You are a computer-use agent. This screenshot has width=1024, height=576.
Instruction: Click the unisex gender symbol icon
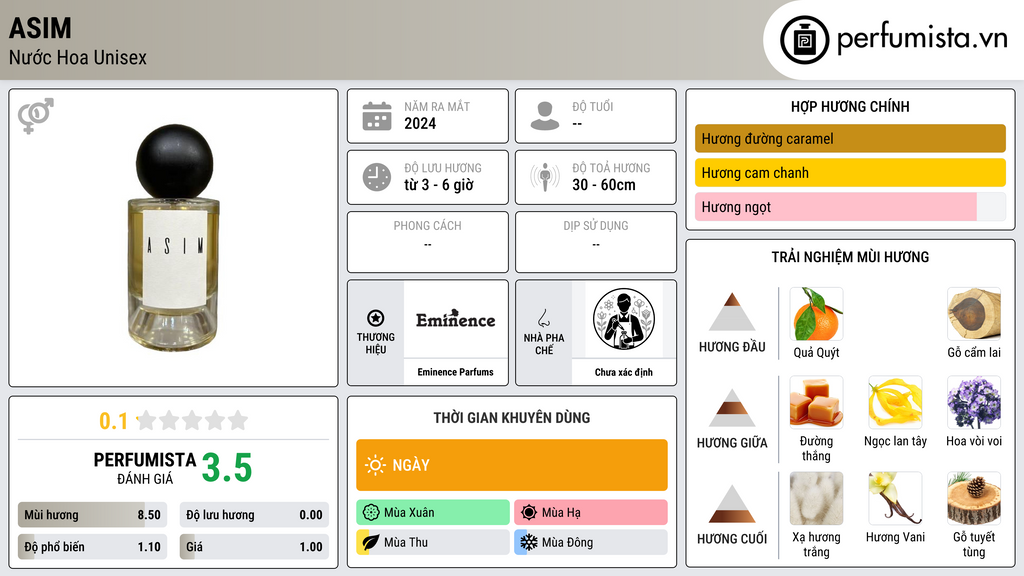(x=35, y=116)
